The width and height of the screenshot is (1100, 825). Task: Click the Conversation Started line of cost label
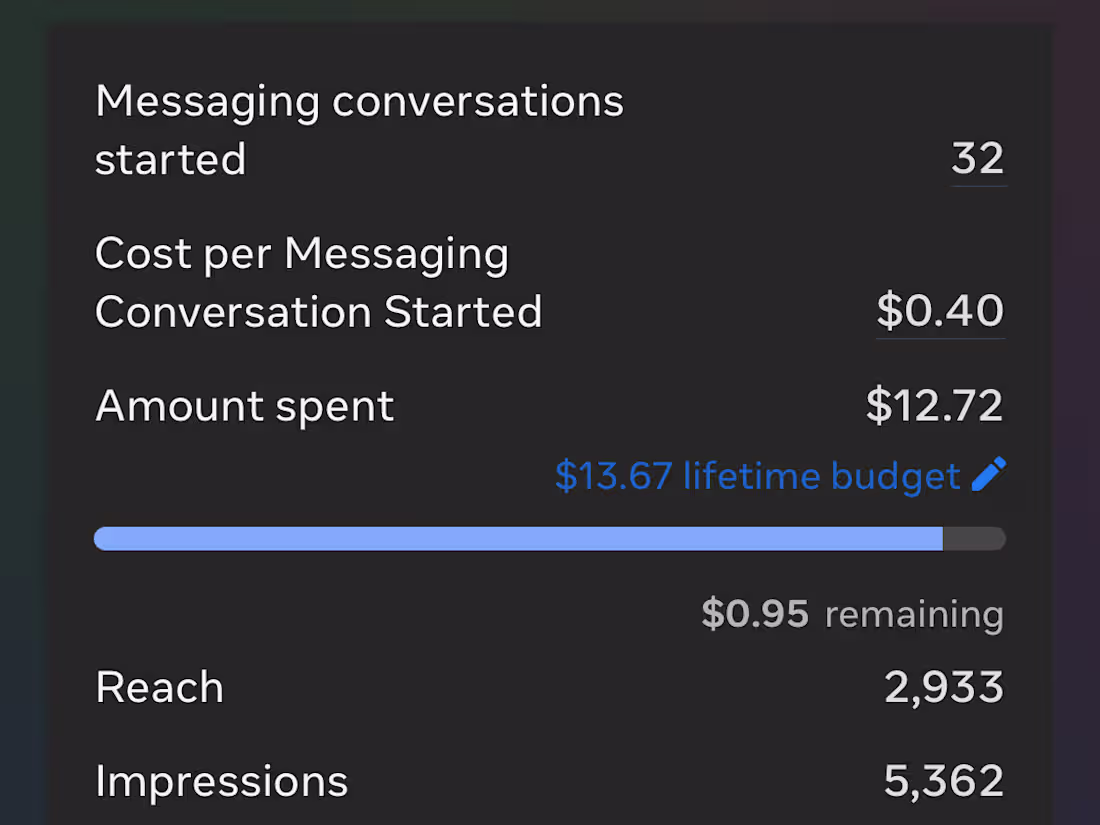(318, 312)
